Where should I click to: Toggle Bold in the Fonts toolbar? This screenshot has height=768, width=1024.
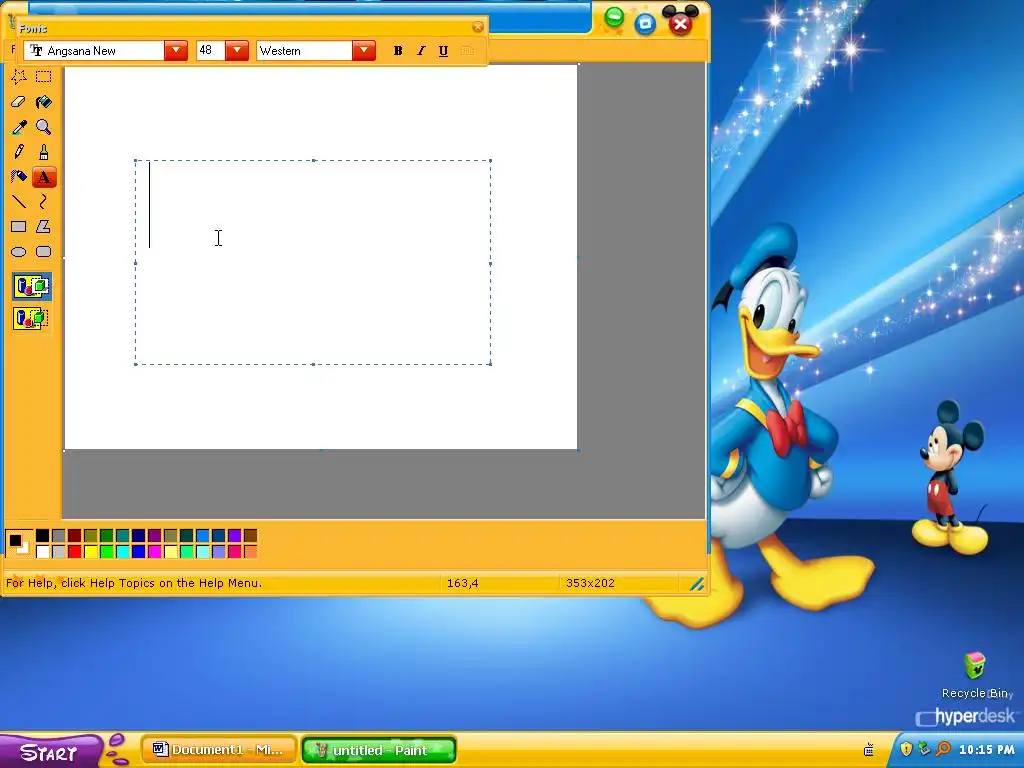398,51
